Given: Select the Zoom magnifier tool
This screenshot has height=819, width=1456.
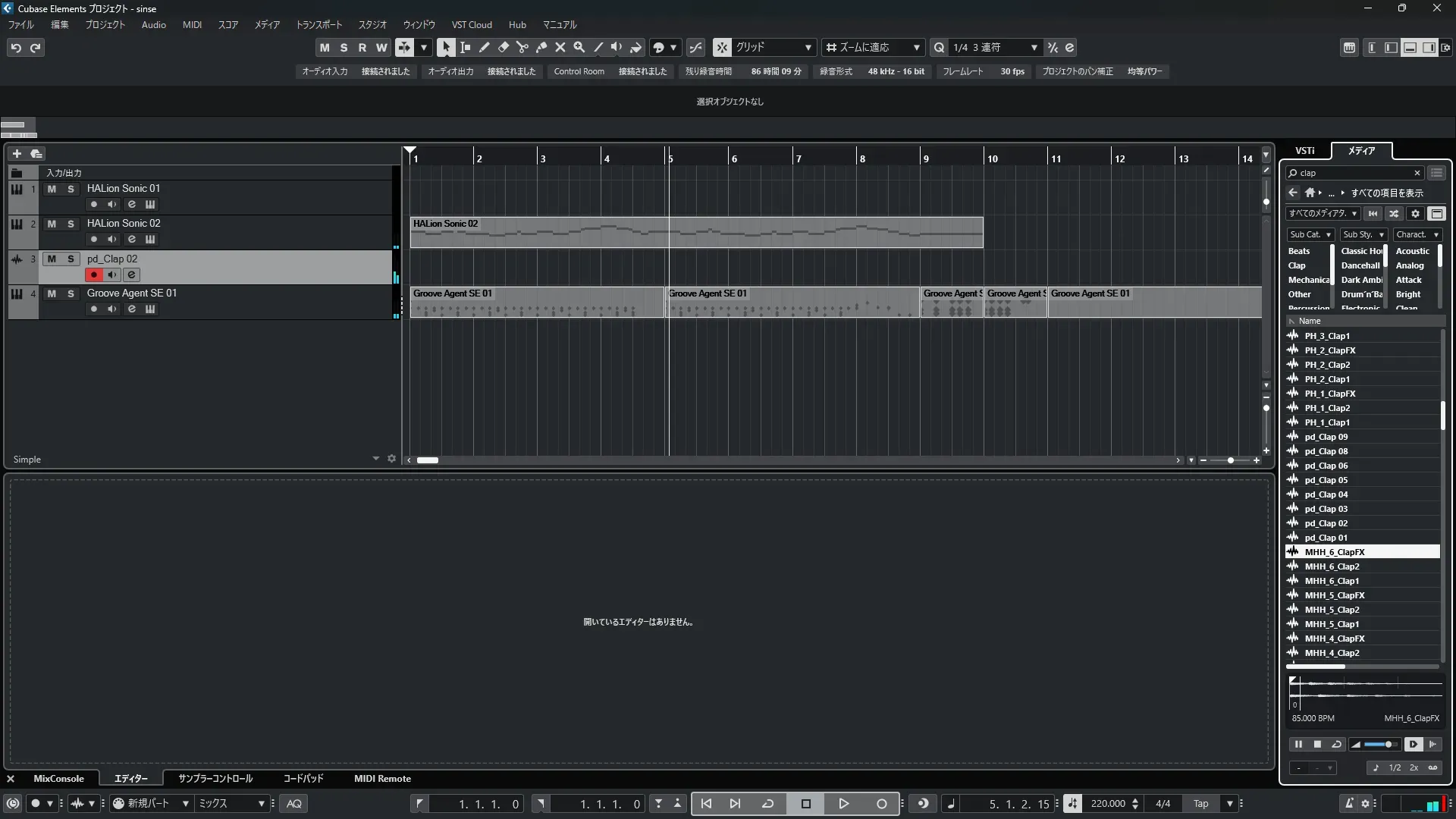Looking at the screenshot, I should [579, 47].
